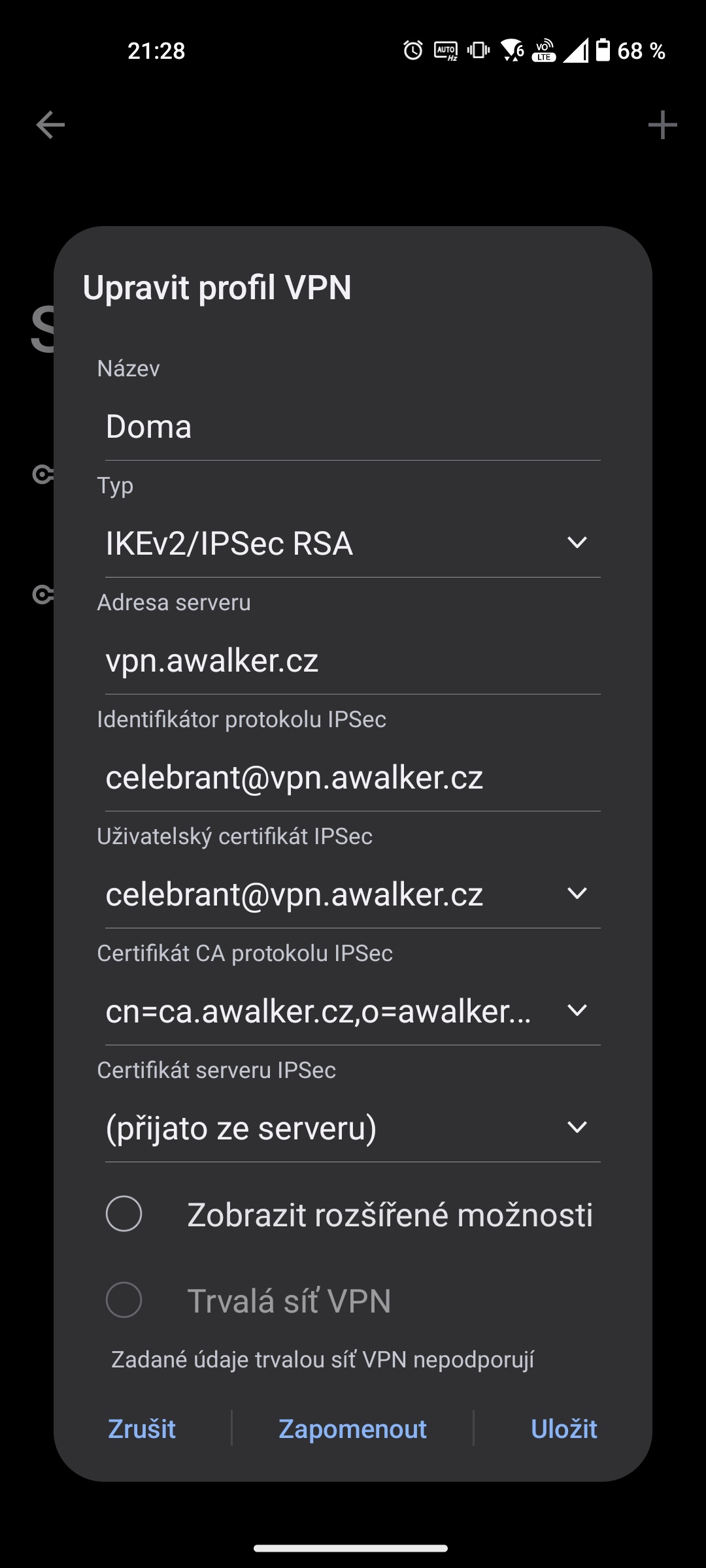Tap the alarm clock status bar icon
Image resolution: width=706 pixels, height=1568 pixels.
point(412,51)
